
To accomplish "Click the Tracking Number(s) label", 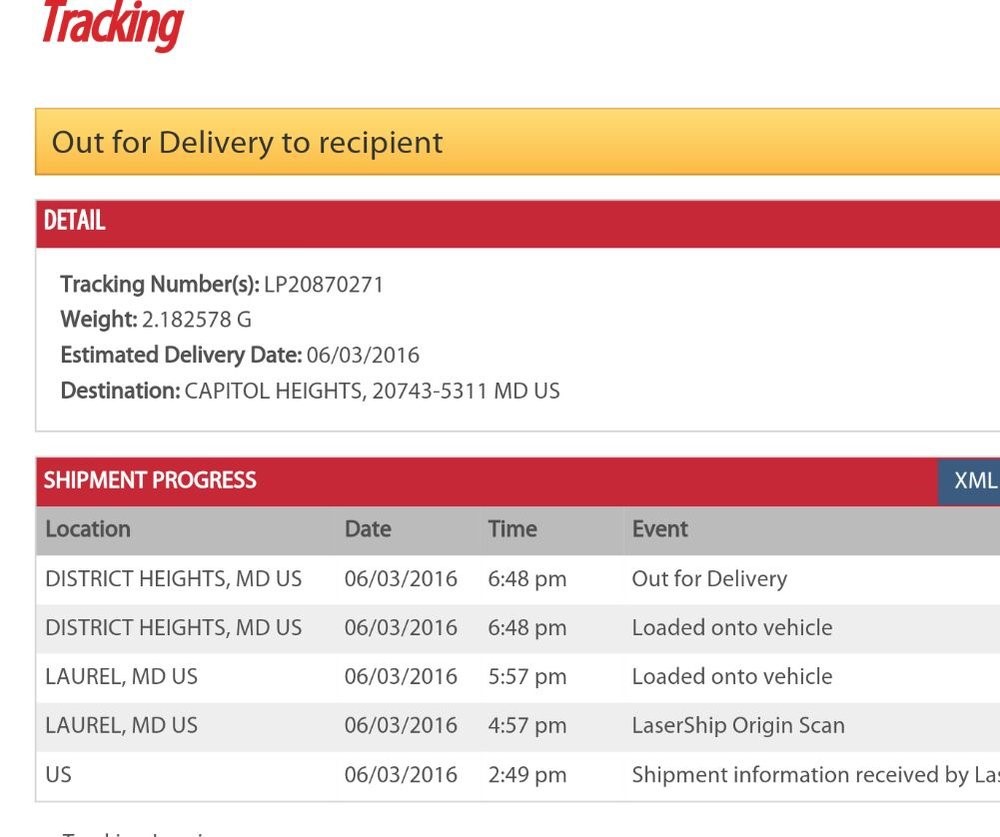I will (159, 285).
